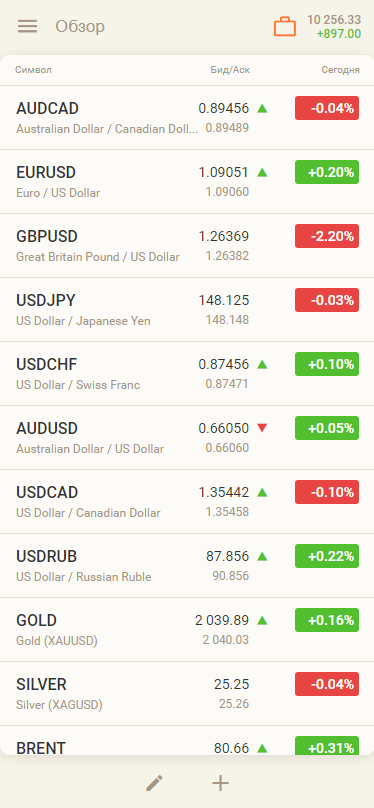Click the +0.10% badge for USDCHF
This screenshot has height=808, width=374.
(327, 364)
